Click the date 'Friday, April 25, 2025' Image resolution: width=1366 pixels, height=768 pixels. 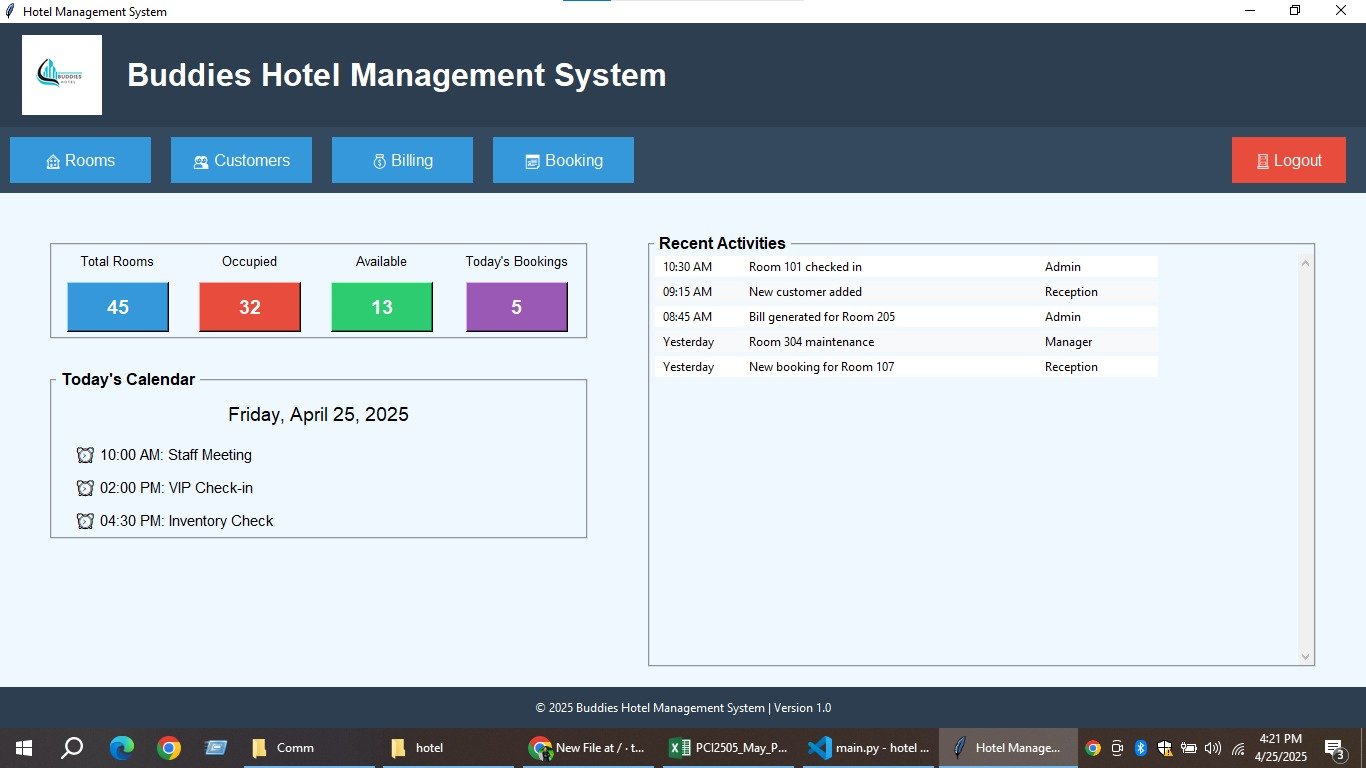pyautogui.click(x=318, y=415)
